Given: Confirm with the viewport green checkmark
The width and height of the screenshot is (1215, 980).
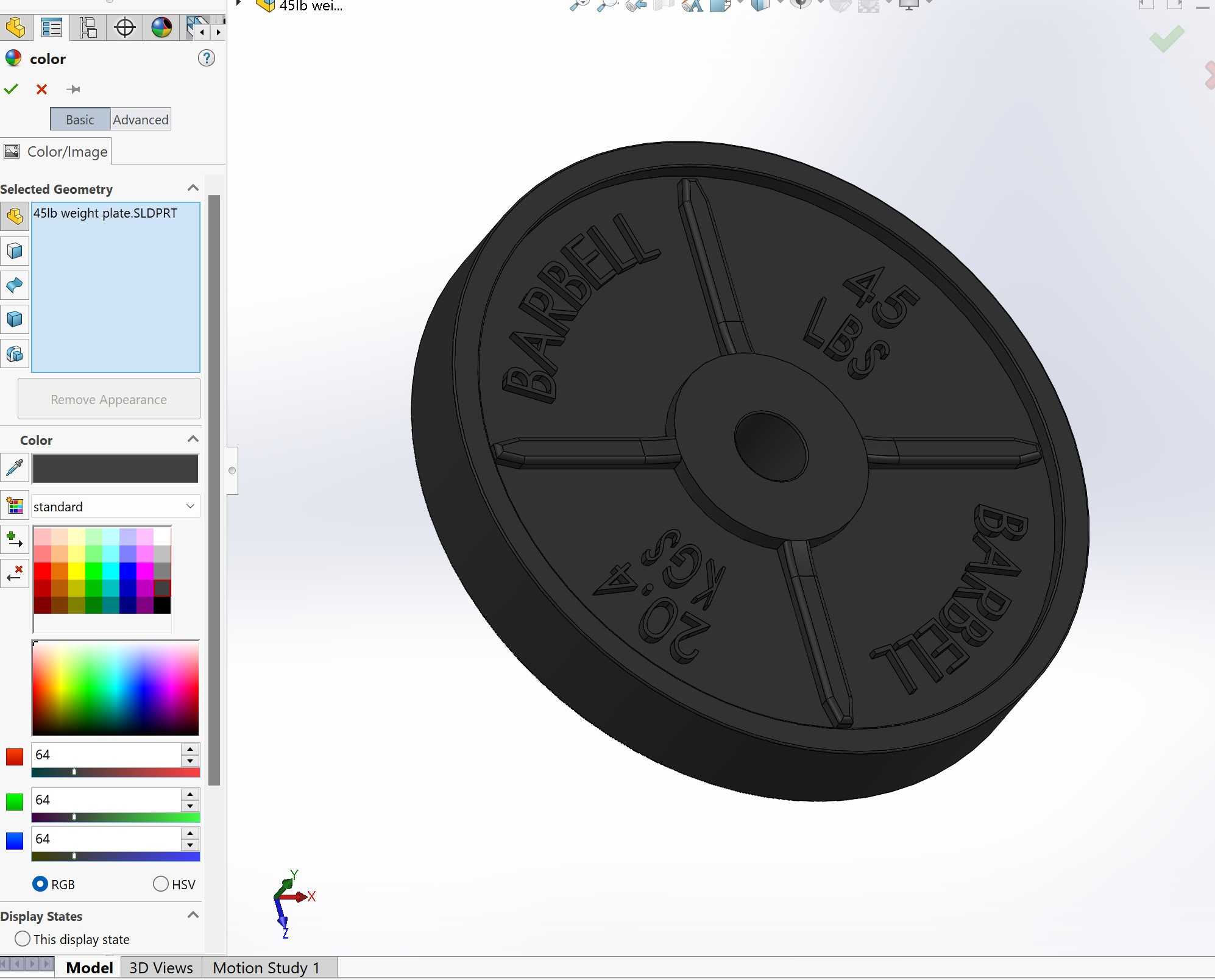Looking at the screenshot, I should click(x=1166, y=39).
